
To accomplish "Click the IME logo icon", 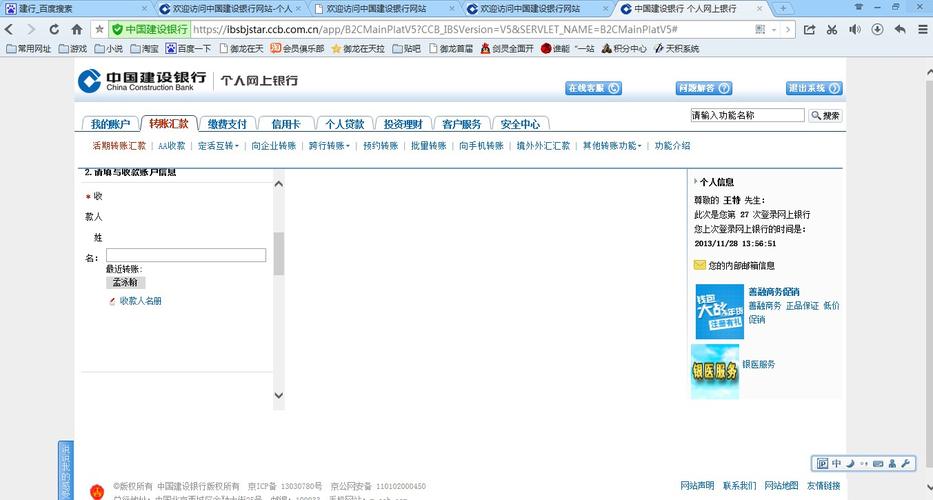I will (x=823, y=463).
